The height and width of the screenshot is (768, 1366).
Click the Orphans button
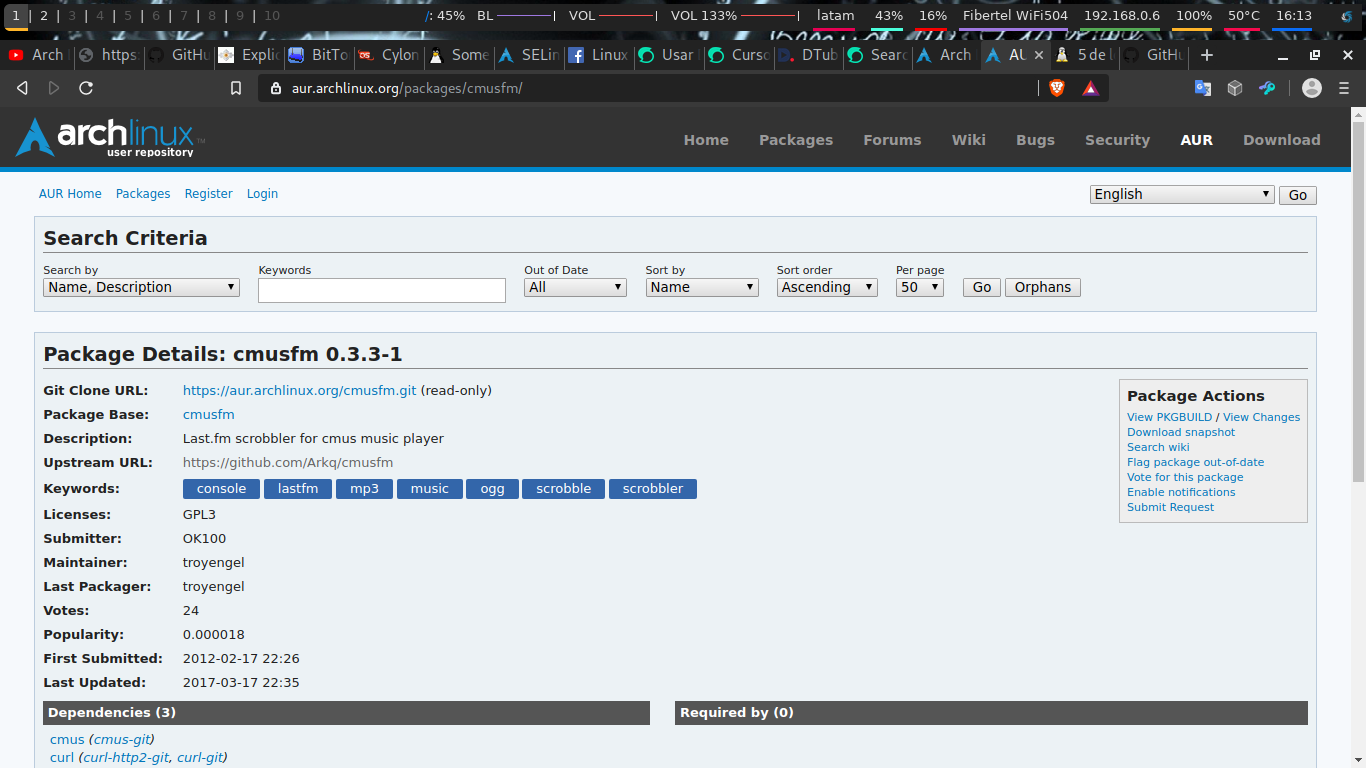[x=1042, y=287]
